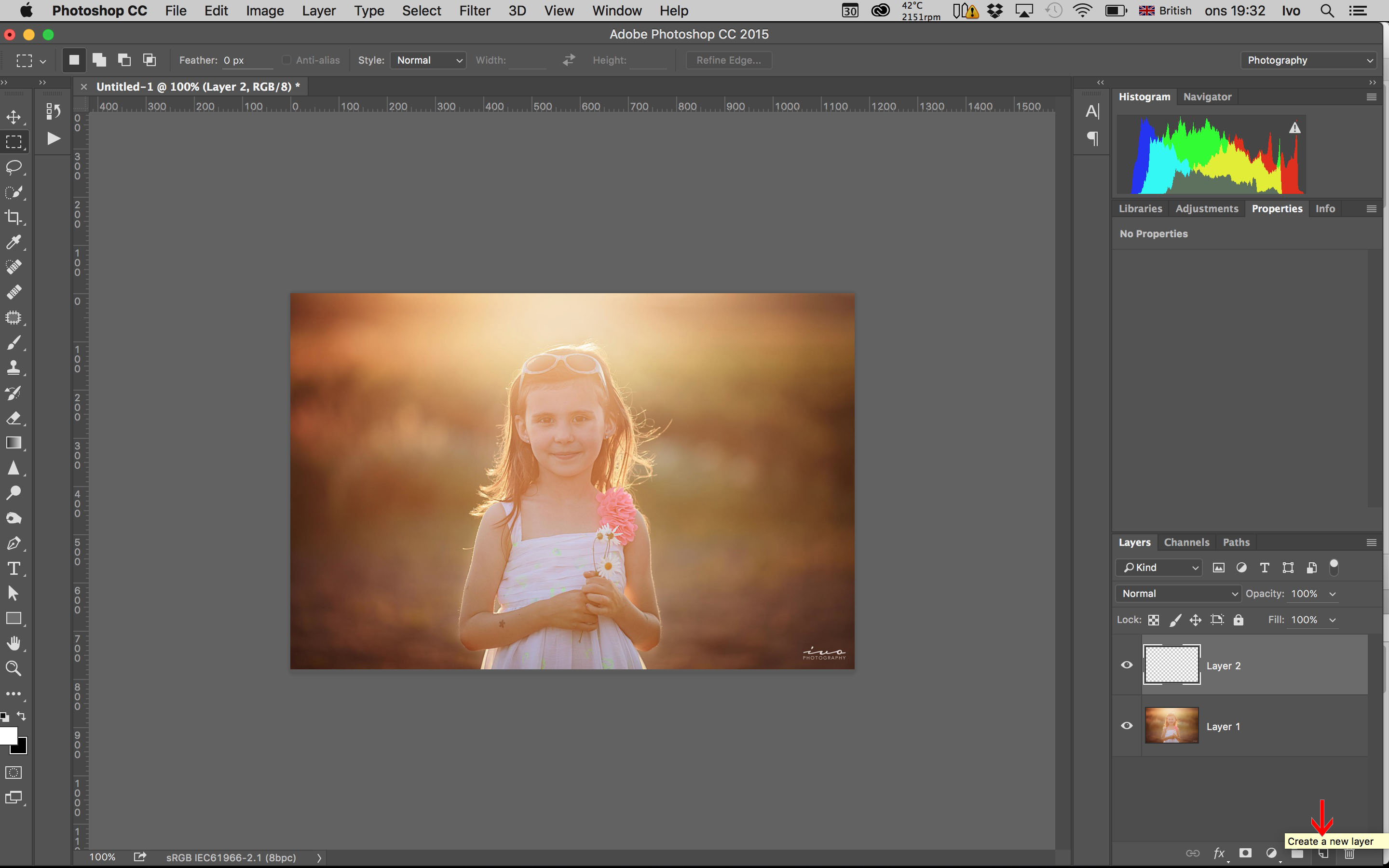This screenshot has height=868, width=1389.
Task: Open the Select menu
Action: tap(420, 11)
